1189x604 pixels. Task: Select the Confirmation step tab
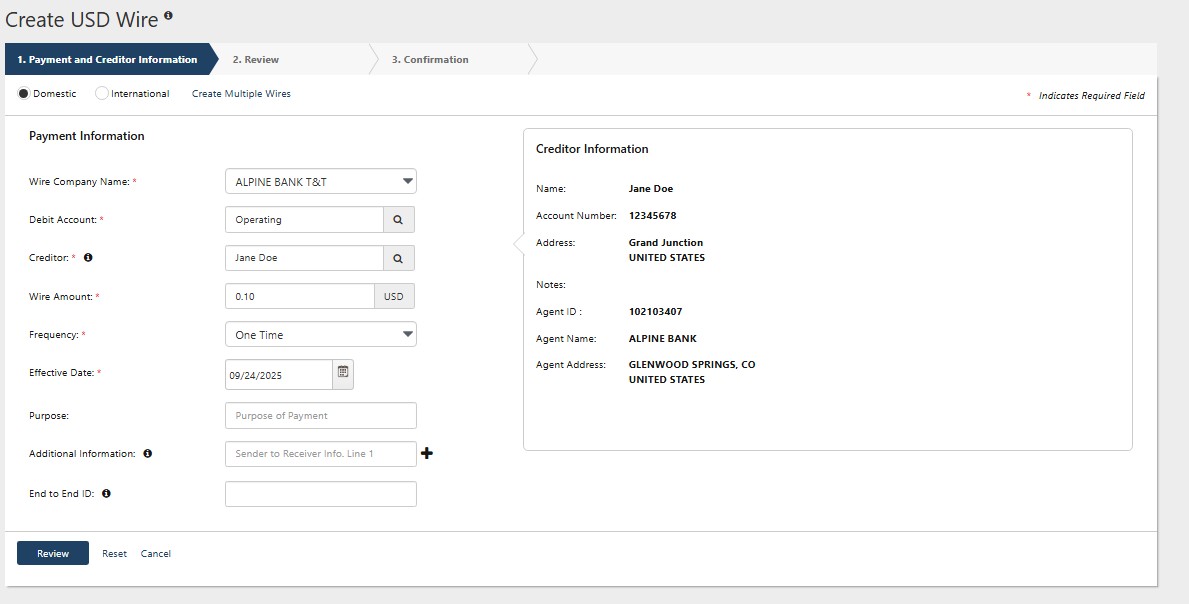(x=430, y=60)
